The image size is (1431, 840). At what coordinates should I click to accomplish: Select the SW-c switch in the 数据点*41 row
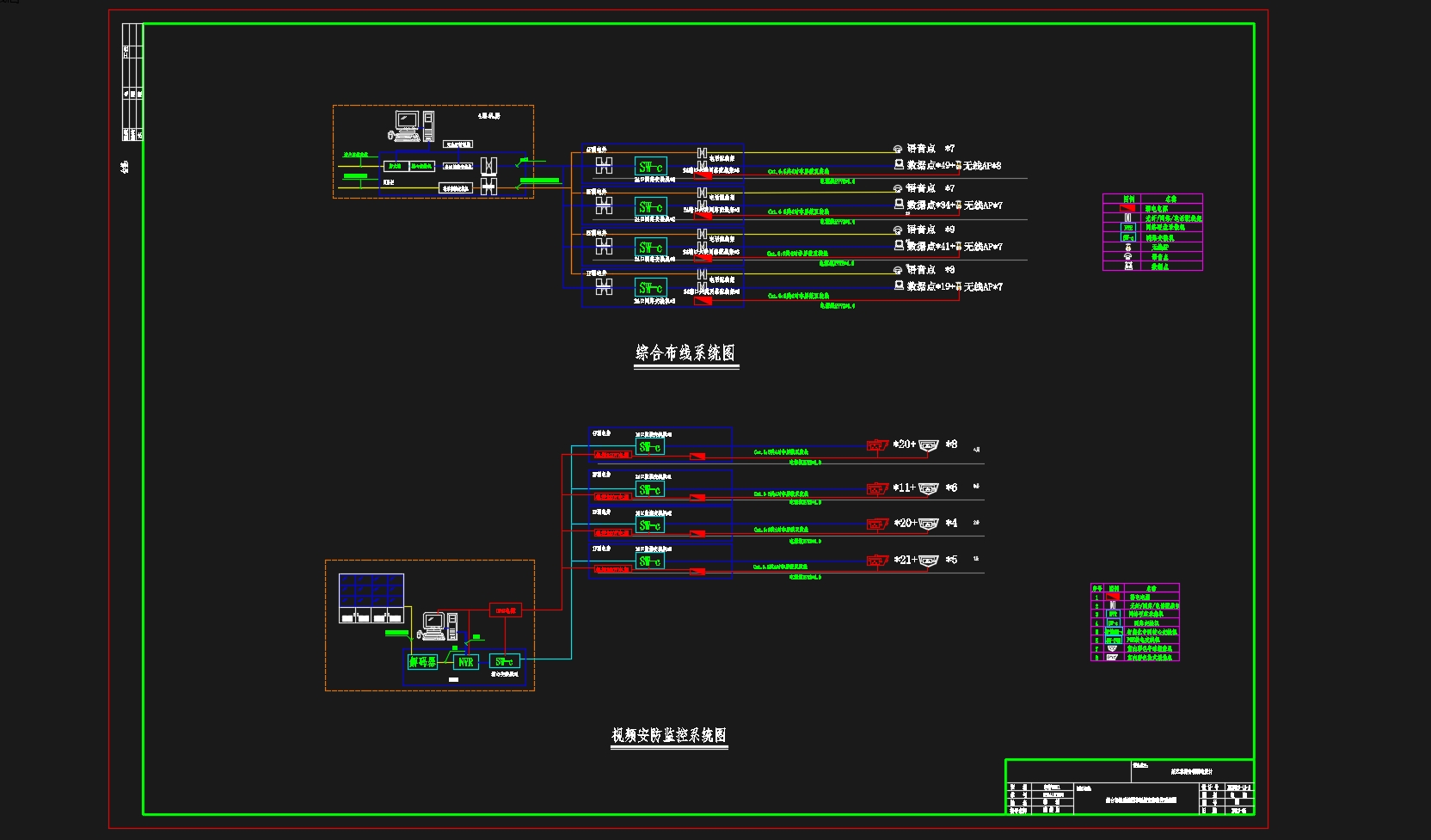(651, 248)
